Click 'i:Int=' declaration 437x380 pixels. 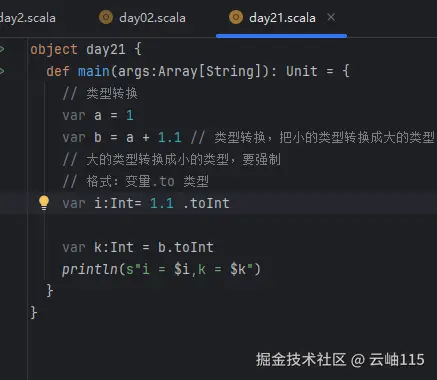coord(118,203)
